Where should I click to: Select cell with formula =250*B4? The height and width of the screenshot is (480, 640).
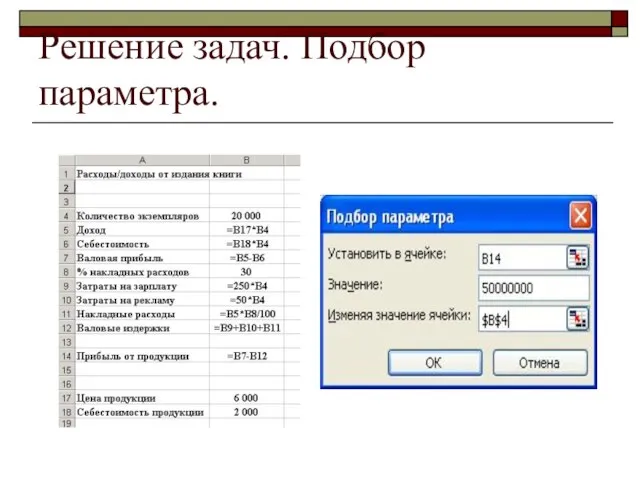(x=247, y=286)
